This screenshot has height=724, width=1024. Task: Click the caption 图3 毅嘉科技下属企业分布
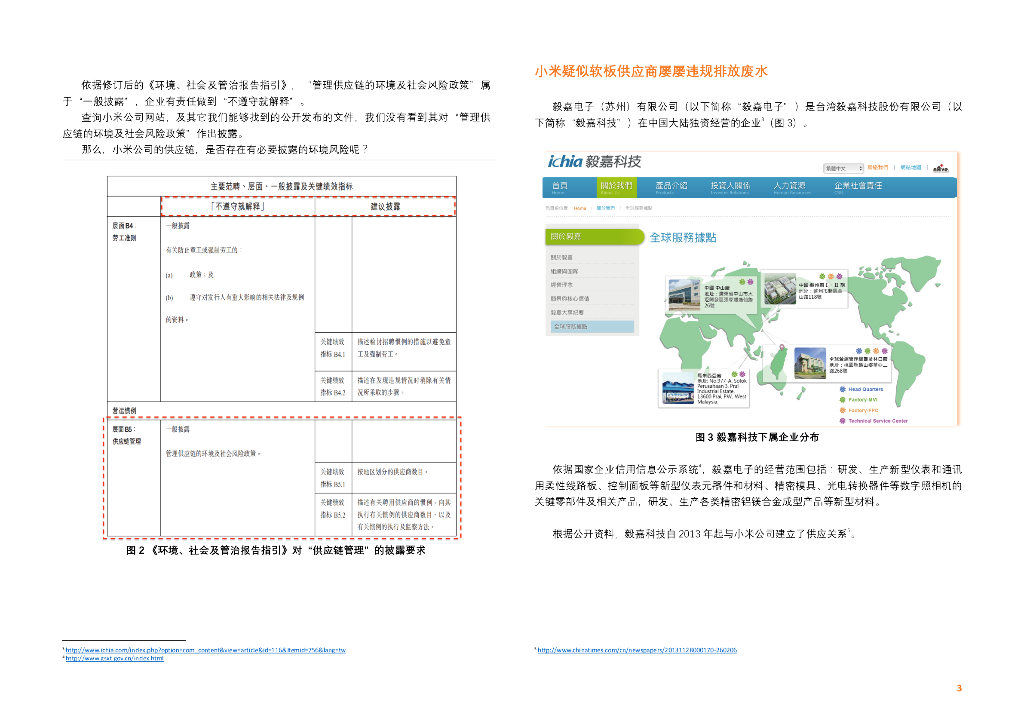757,437
